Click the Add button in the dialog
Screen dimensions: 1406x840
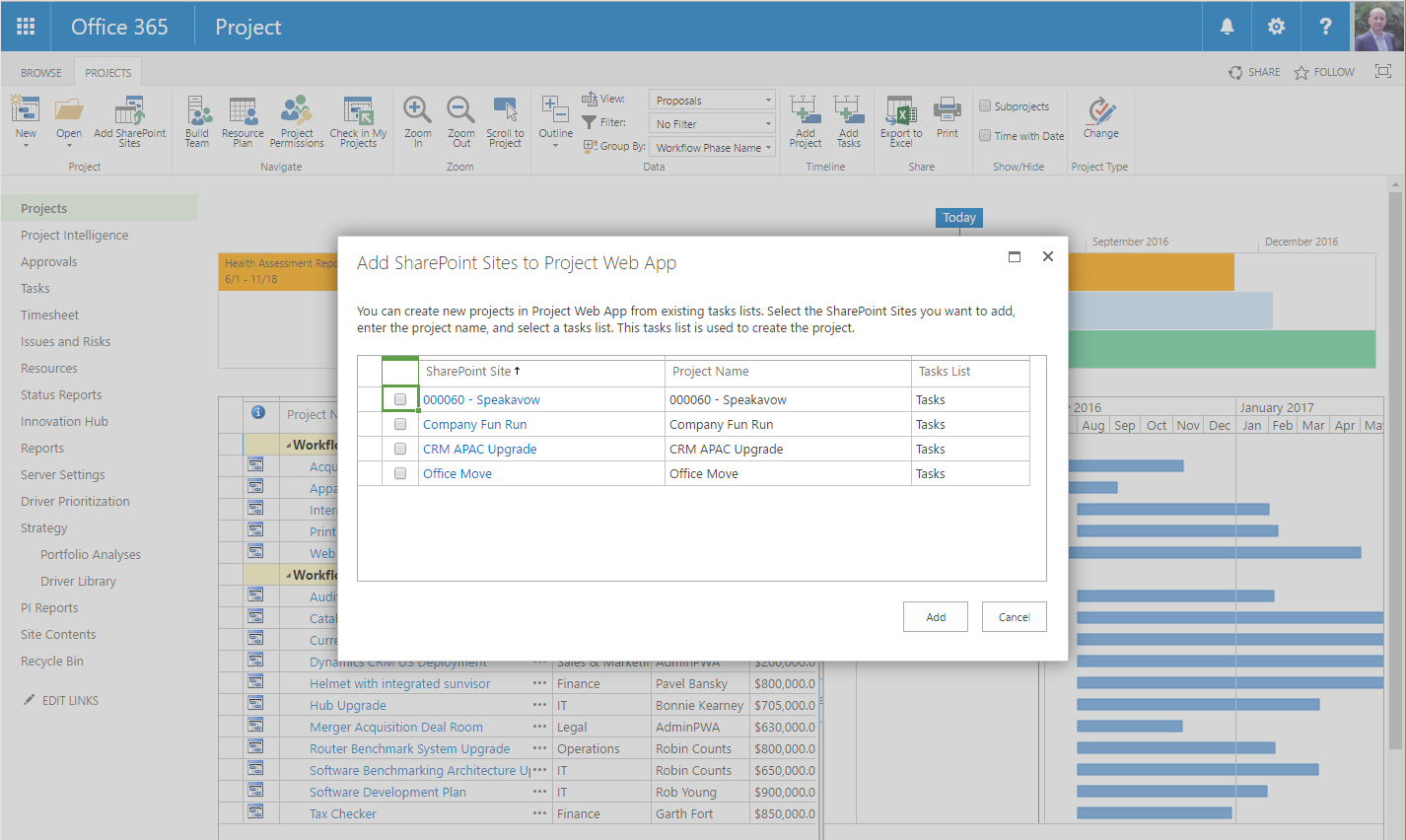click(935, 616)
